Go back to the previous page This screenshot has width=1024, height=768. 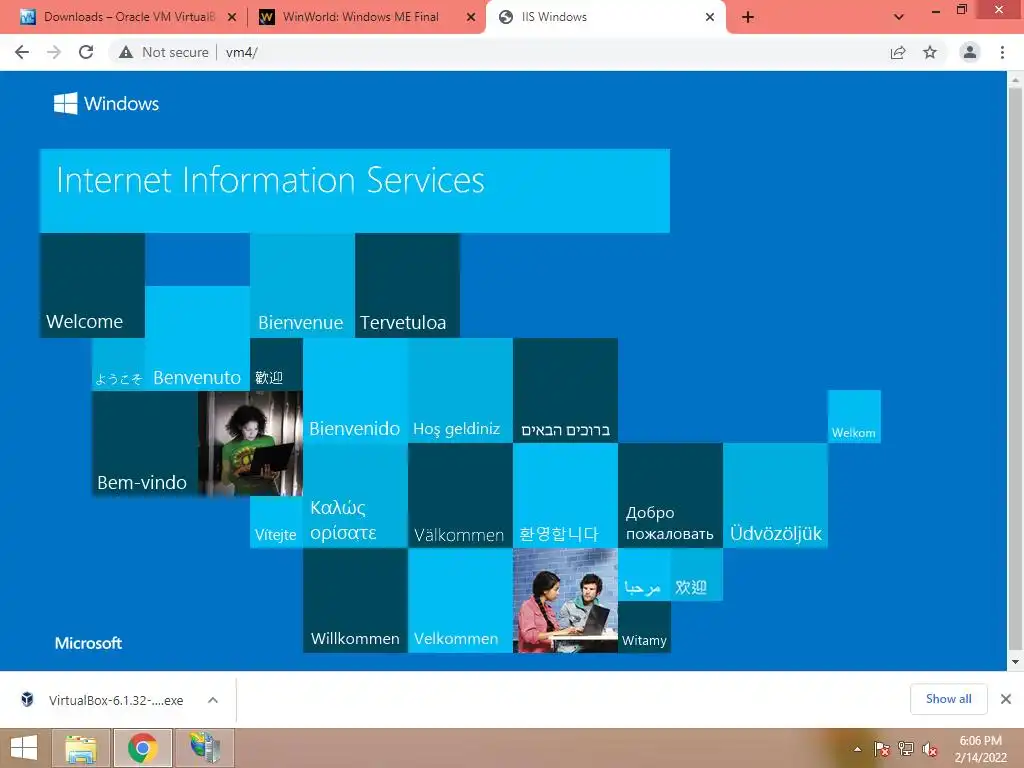[22, 52]
